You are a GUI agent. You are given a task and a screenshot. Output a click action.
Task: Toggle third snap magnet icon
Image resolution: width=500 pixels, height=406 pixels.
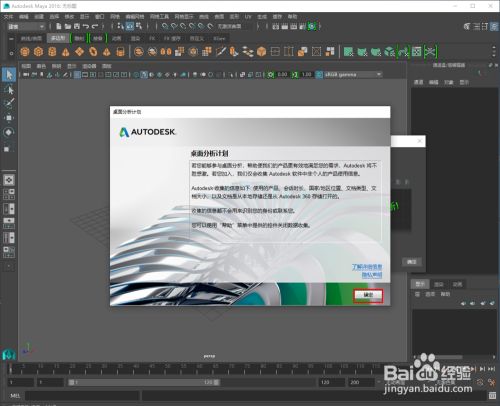(x=183, y=26)
